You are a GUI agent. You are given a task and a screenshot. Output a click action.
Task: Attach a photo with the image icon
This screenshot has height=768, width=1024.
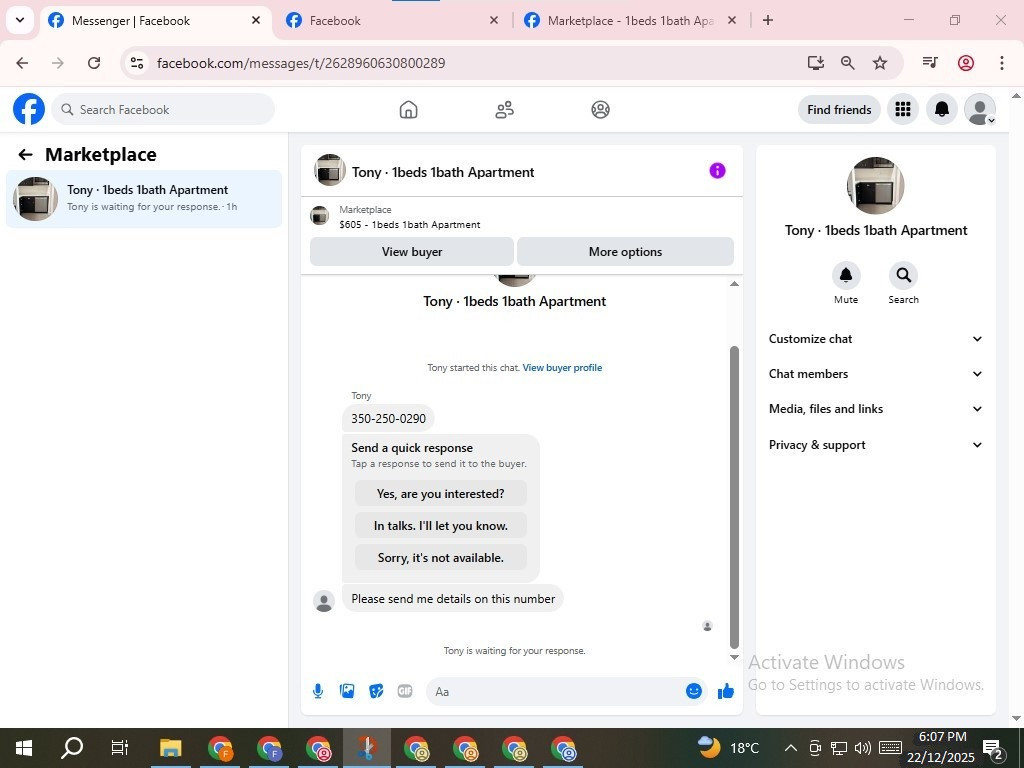(x=347, y=691)
